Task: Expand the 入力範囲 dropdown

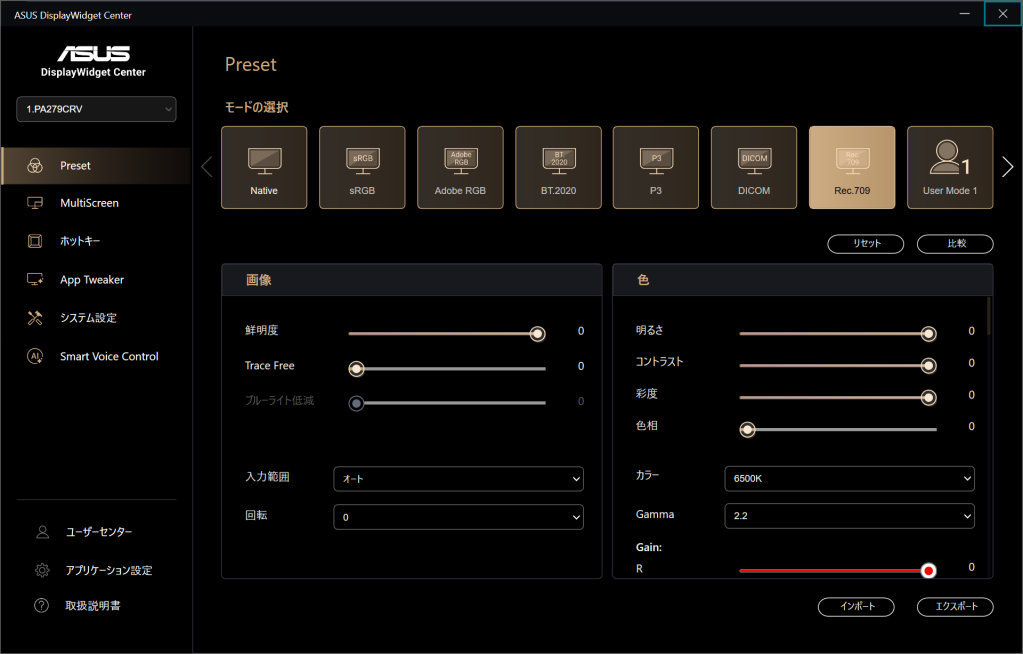Action: tap(458, 480)
